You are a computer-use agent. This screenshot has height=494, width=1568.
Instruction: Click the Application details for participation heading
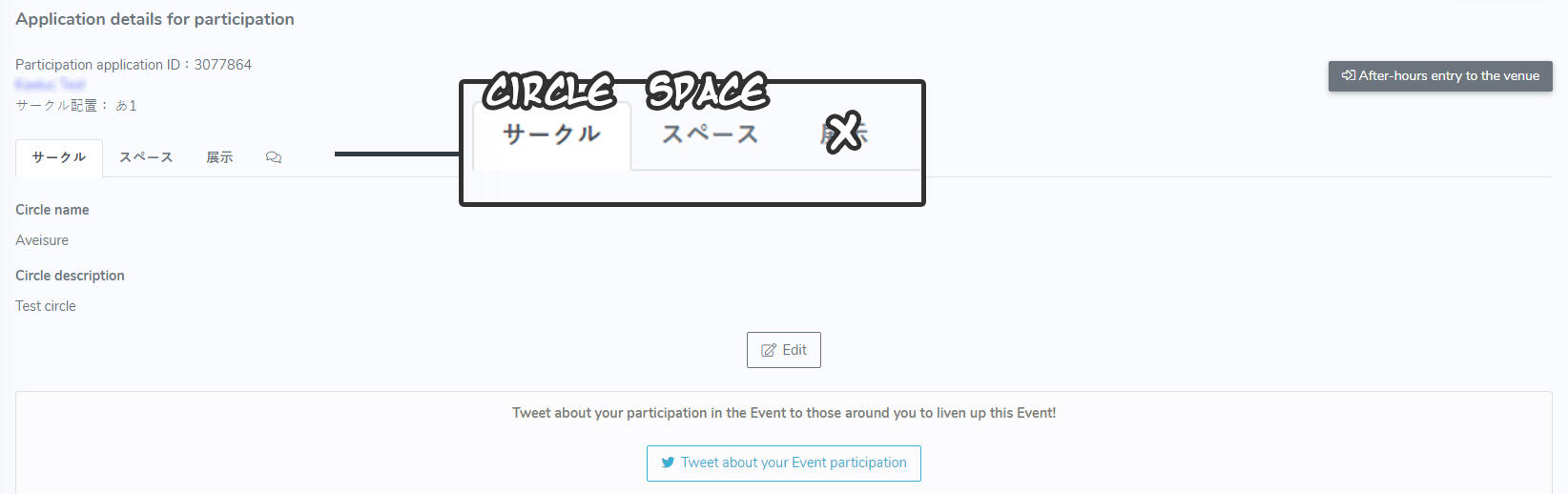pos(155,19)
